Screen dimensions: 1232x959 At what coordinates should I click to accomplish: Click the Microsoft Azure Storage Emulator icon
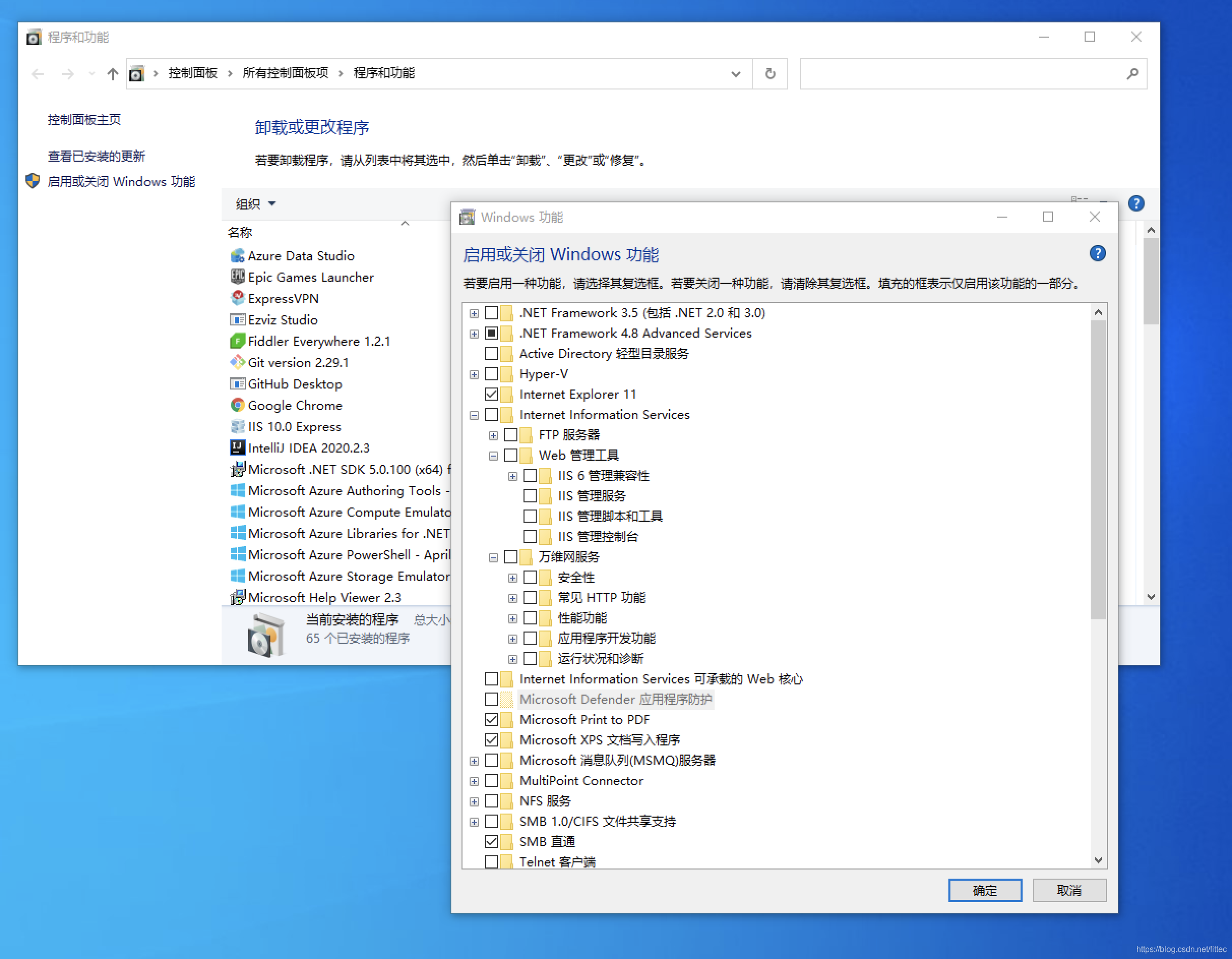pos(237,576)
